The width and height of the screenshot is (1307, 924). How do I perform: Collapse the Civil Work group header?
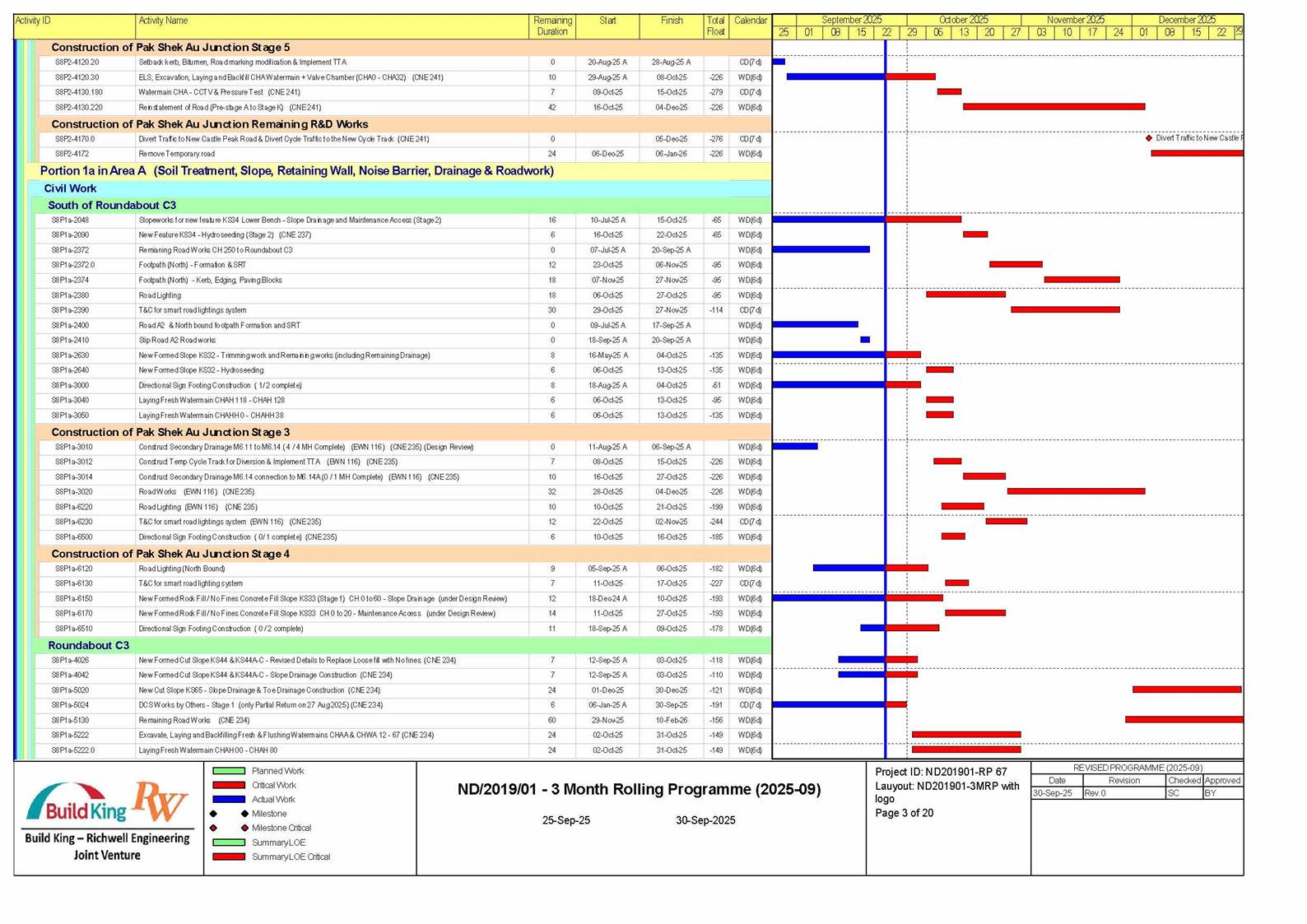click(71, 188)
